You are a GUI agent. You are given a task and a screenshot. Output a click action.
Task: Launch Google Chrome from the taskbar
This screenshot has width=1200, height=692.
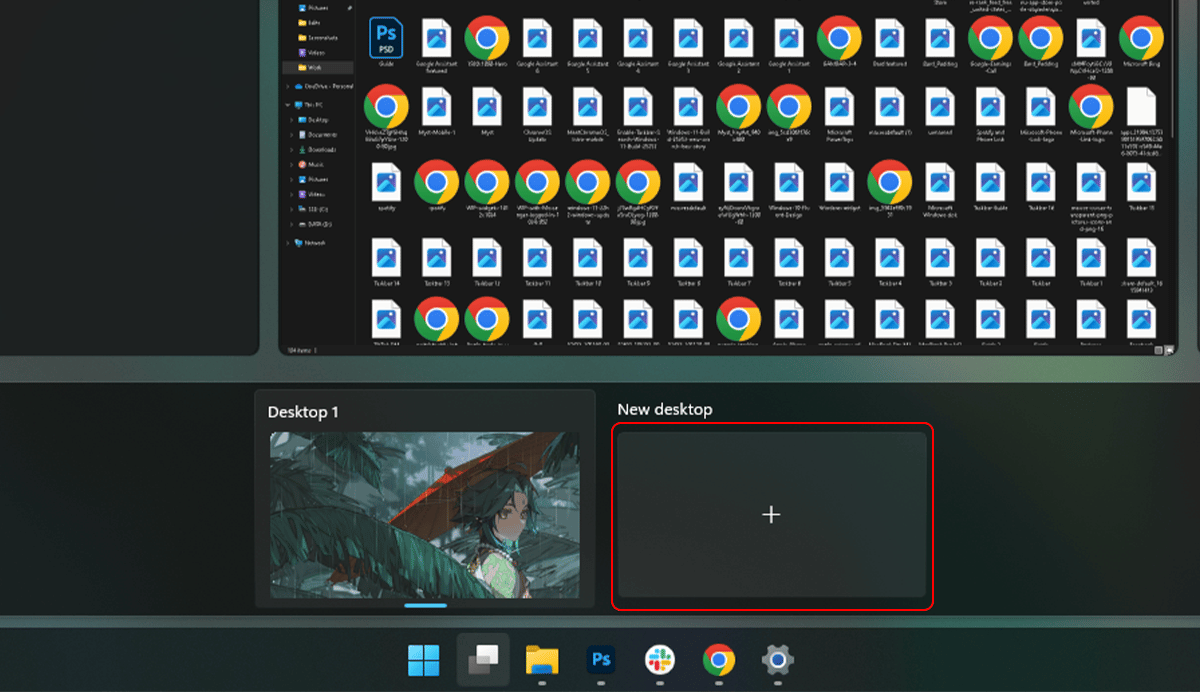click(x=719, y=660)
